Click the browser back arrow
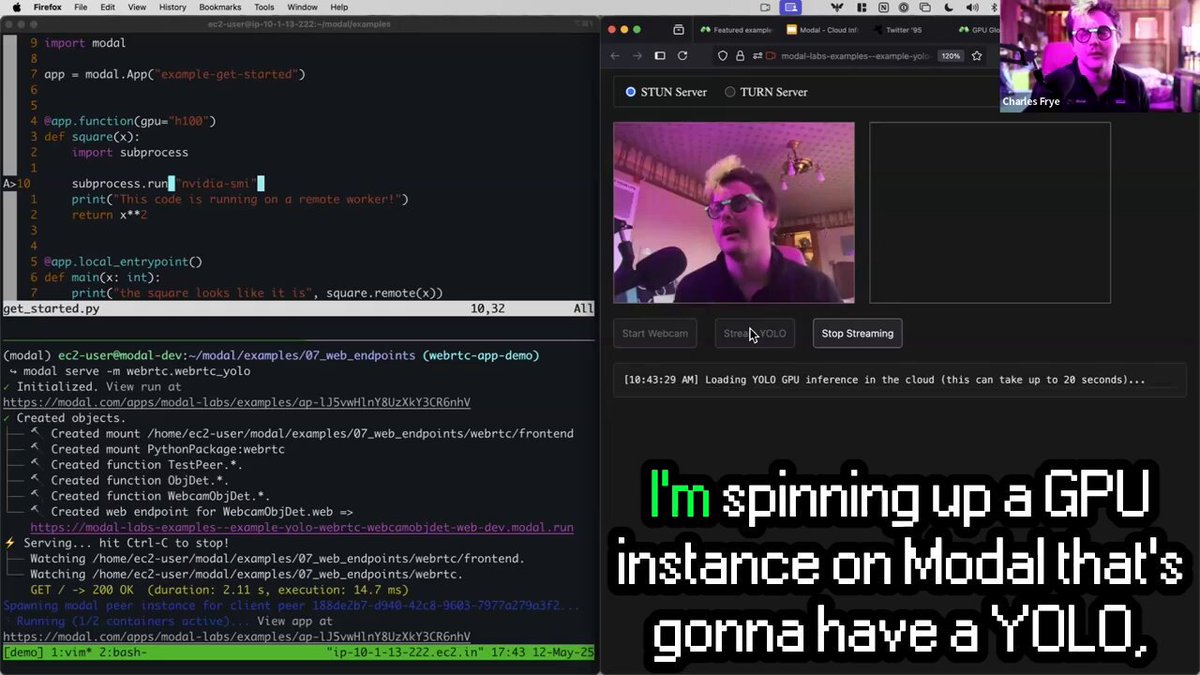This screenshot has height=675, width=1200. pyautogui.click(x=615, y=56)
